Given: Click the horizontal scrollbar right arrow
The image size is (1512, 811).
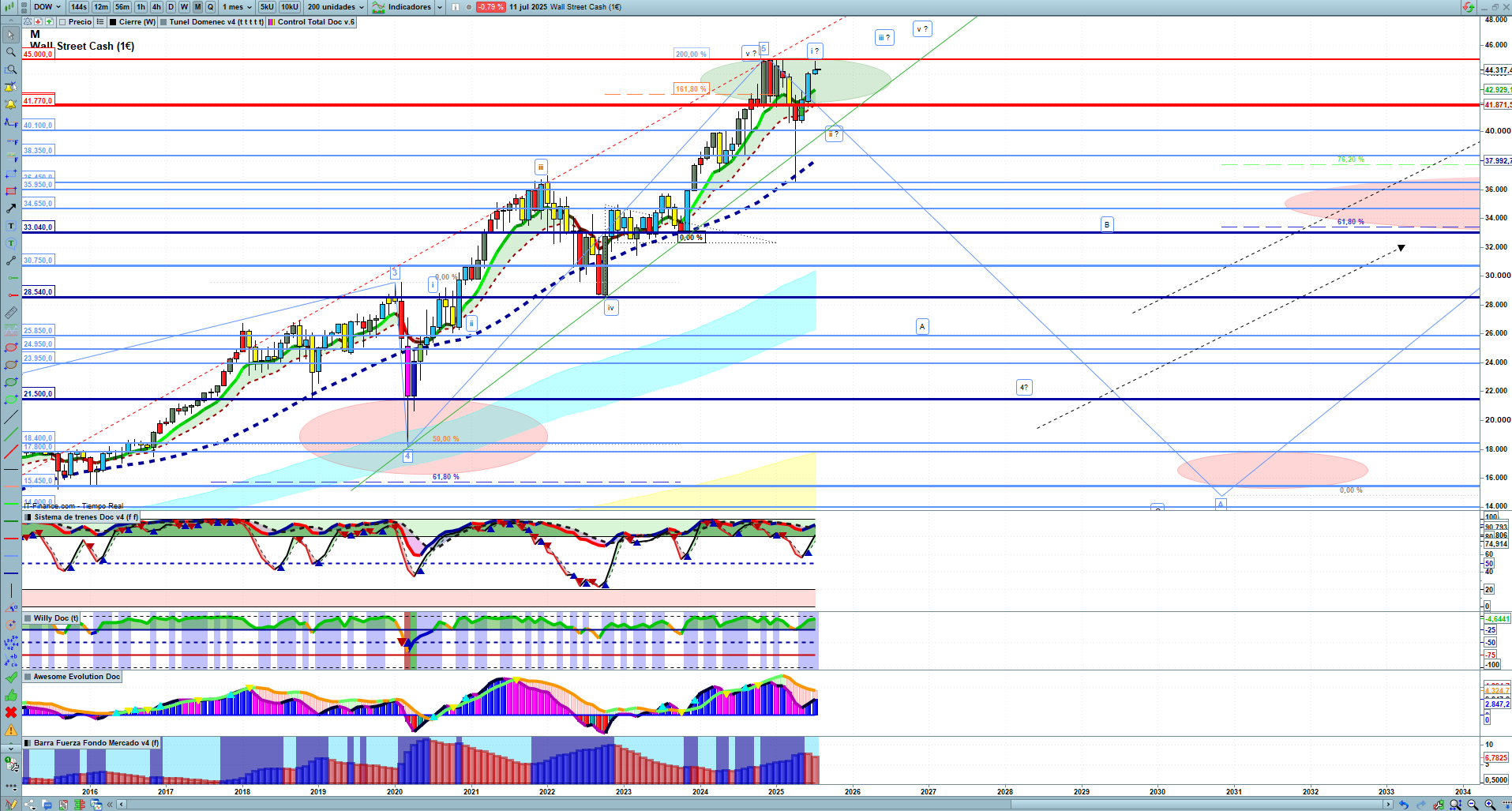Looking at the screenshot, I should (x=1388, y=805).
